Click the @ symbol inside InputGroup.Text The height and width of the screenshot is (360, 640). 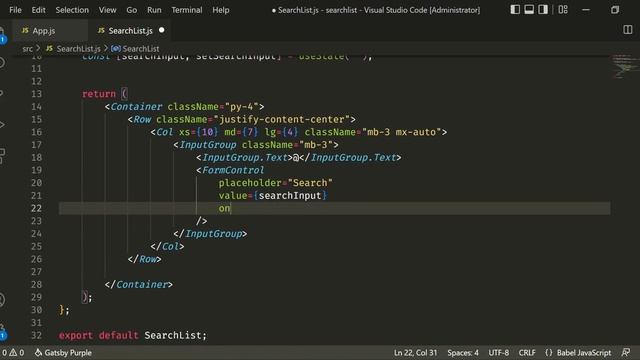pos(296,158)
